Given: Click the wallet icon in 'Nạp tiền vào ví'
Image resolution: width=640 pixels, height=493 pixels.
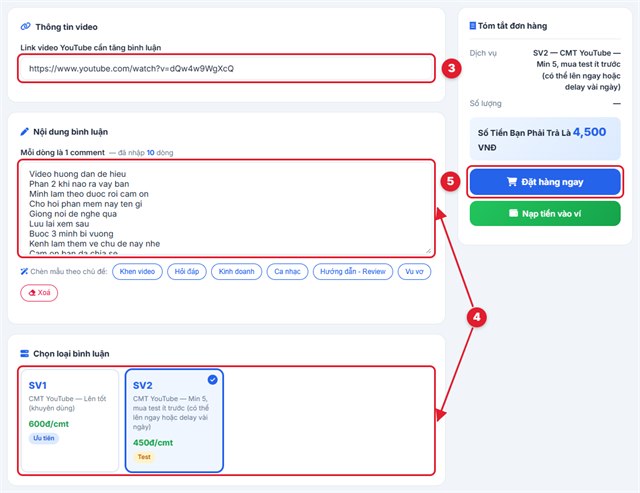Looking at the screenshot, I should [513, 213].
